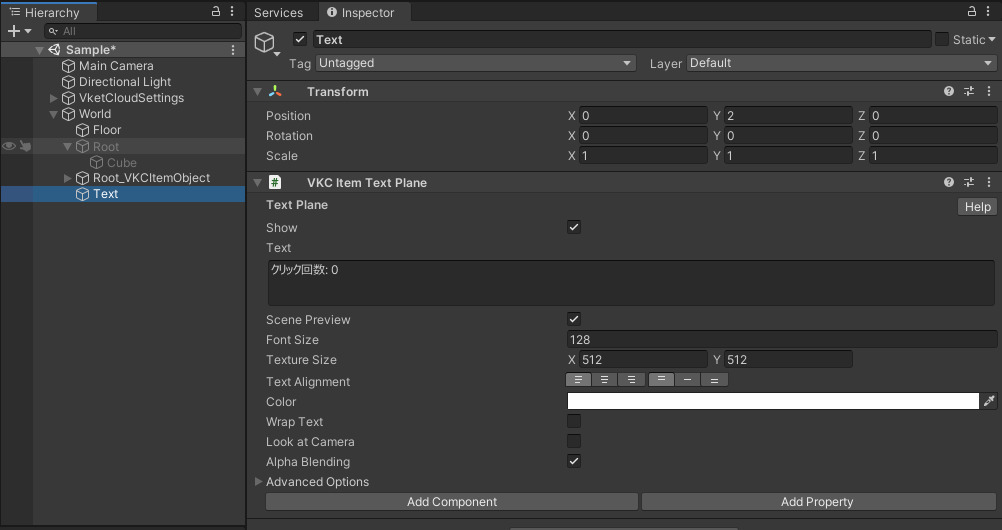The image size is (1002, 530).
Task: Expand the Advanced Options section
Action: (x=260, y=482)
